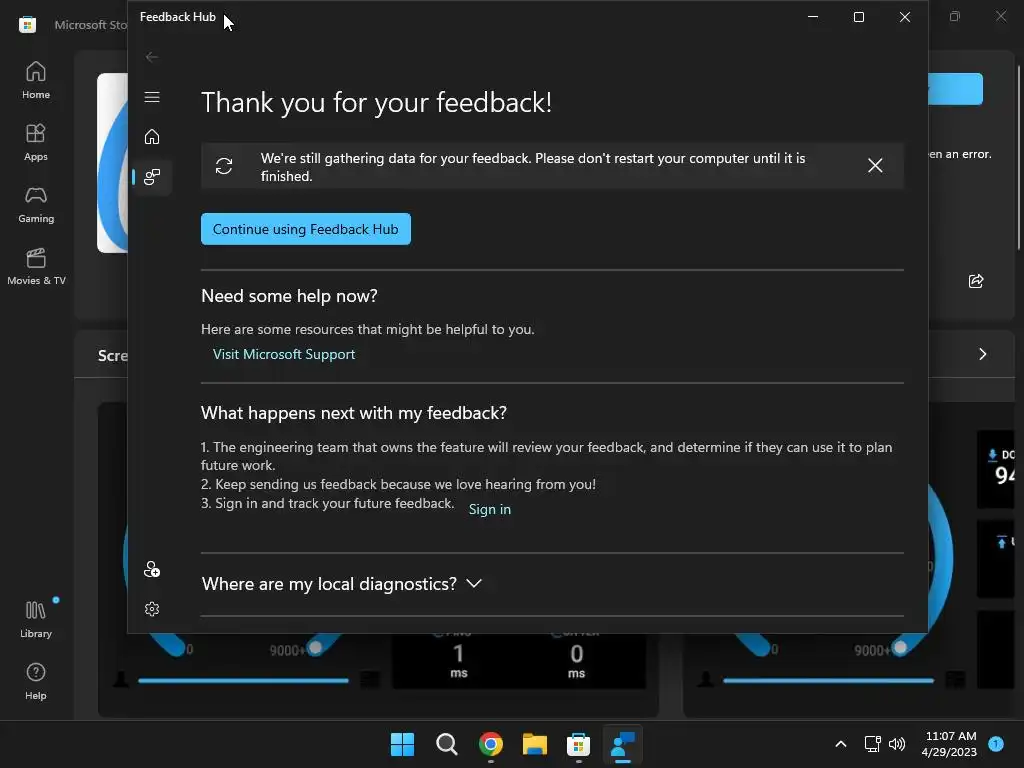The height and width of the screenshot is (768, 1024).
Task: Click the network icon in system tray
Action: pyautogui.click(x=872, y=744)
